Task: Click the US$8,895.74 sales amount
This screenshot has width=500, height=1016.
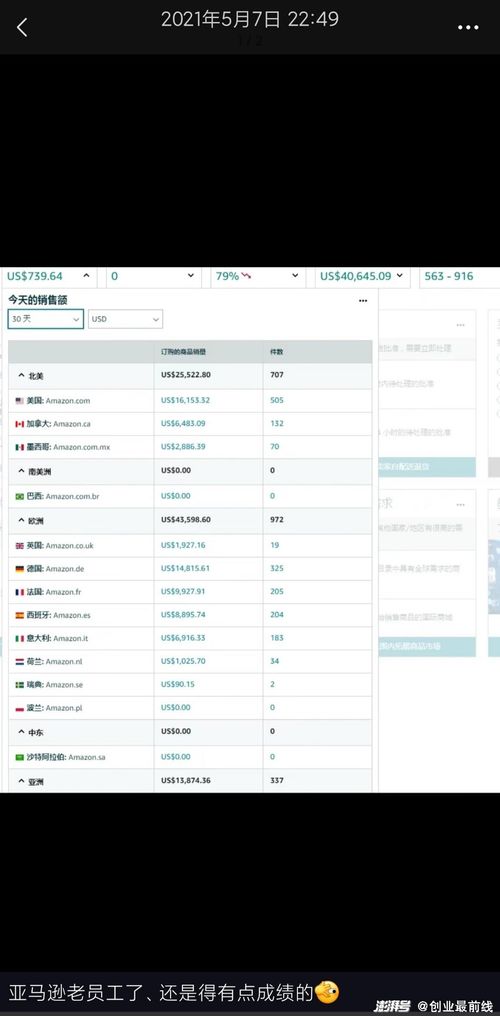Action: point(183,614)
